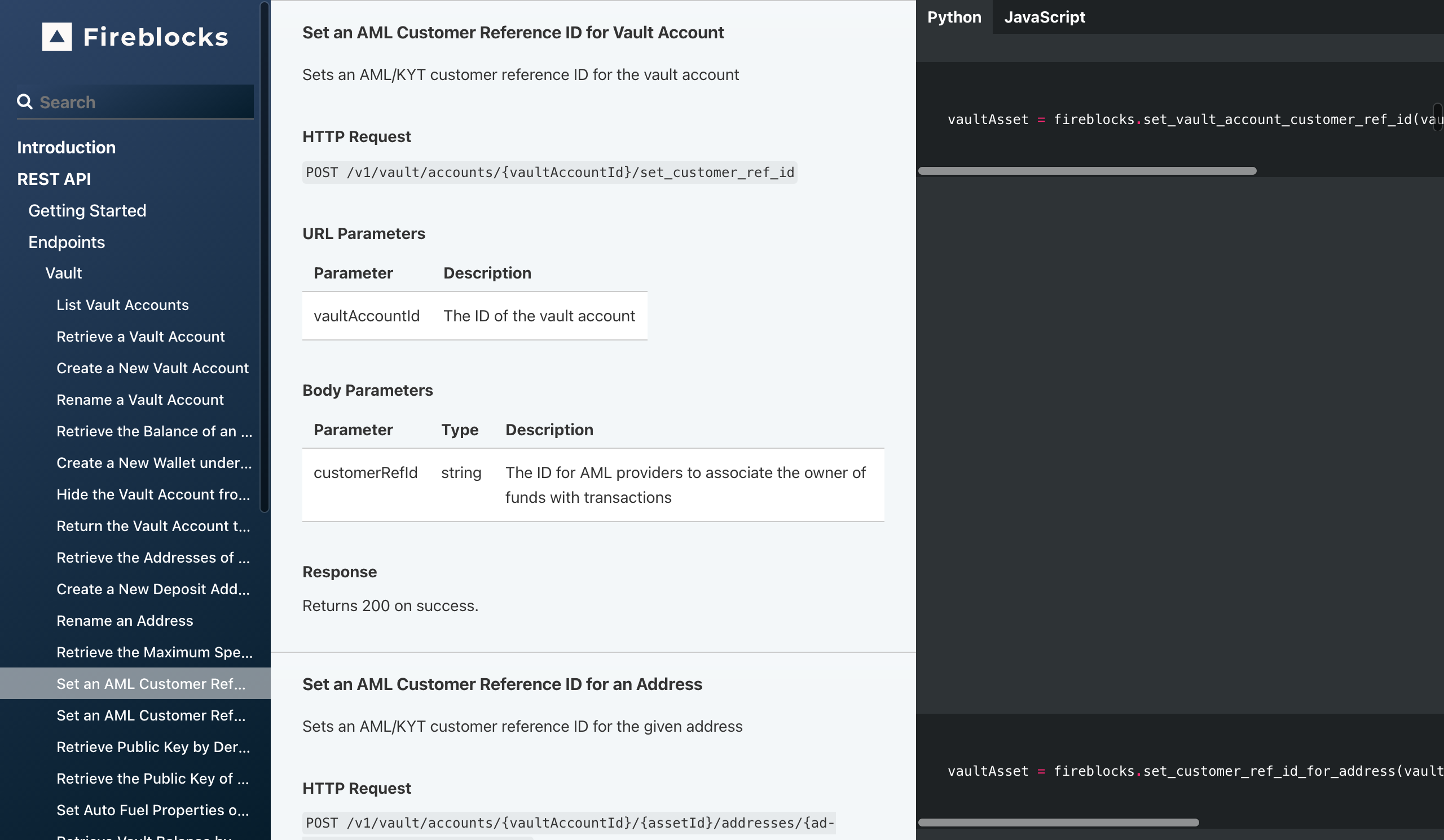The width and height of the screenshot is (1444, 840).
Task: Select the highlighted Set an AML Customer Ref item
Action: point(151,683)
